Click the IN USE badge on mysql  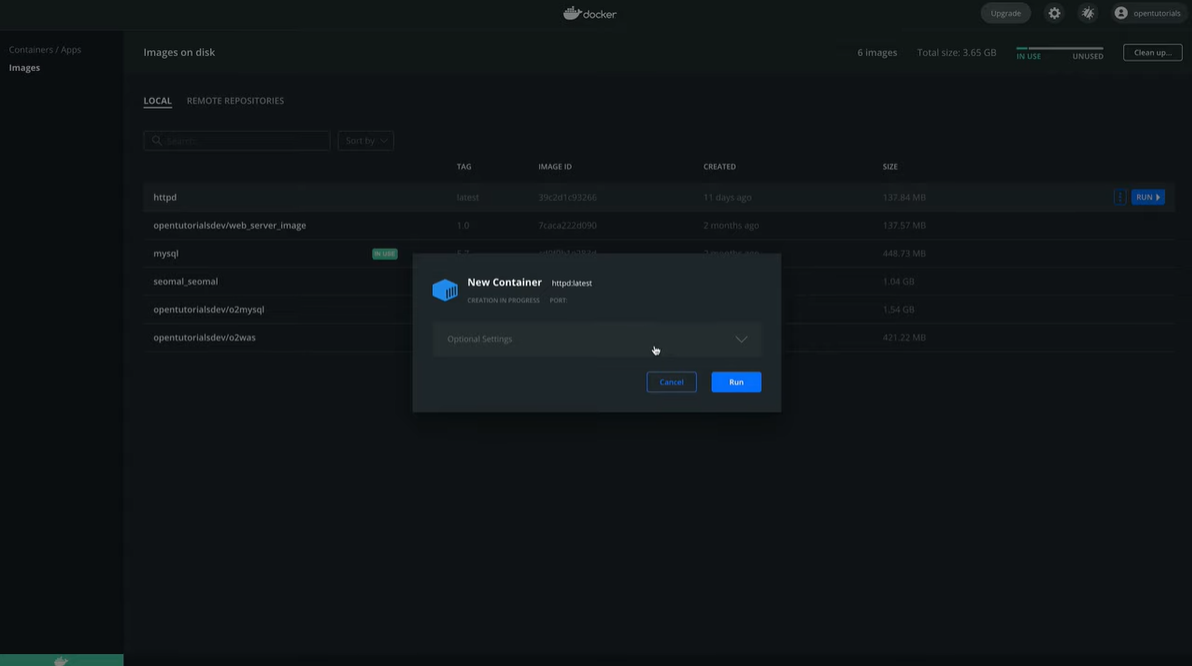click(385, 253)
